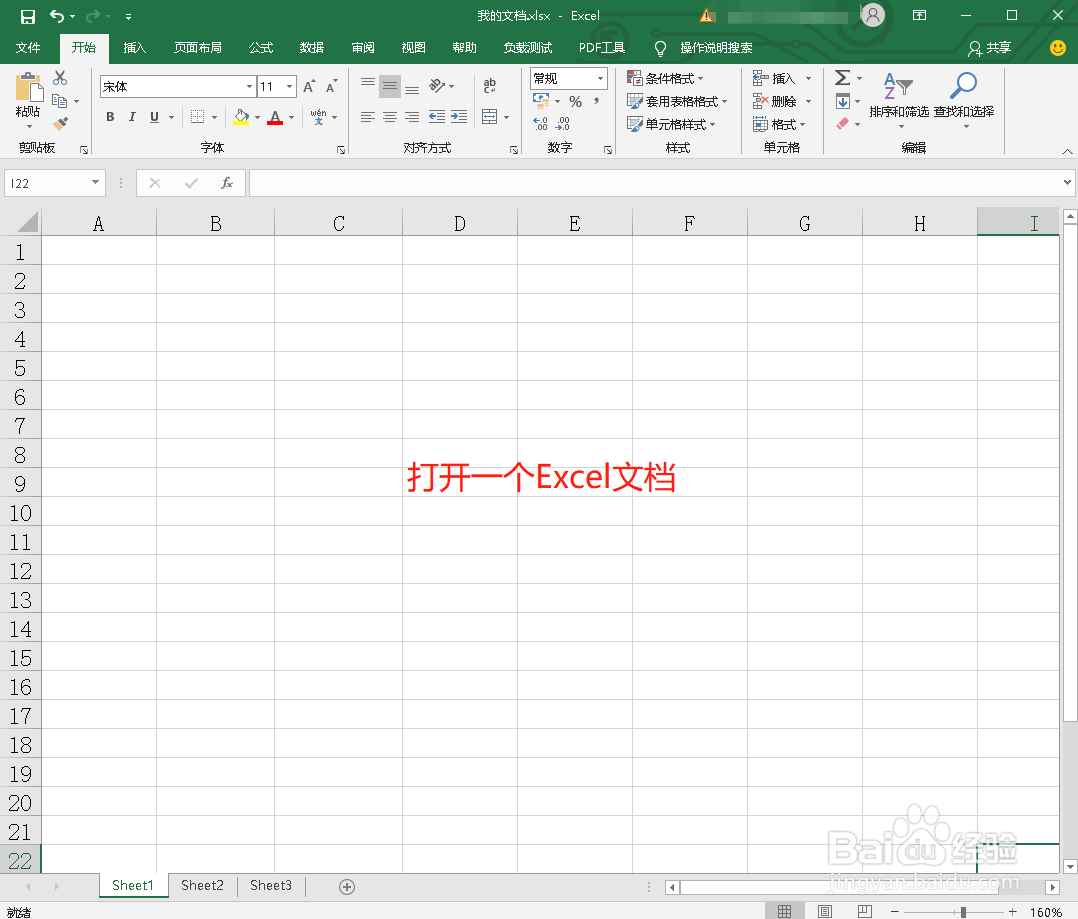Decrease zoom with the minus zoom control

click(893, 911)
